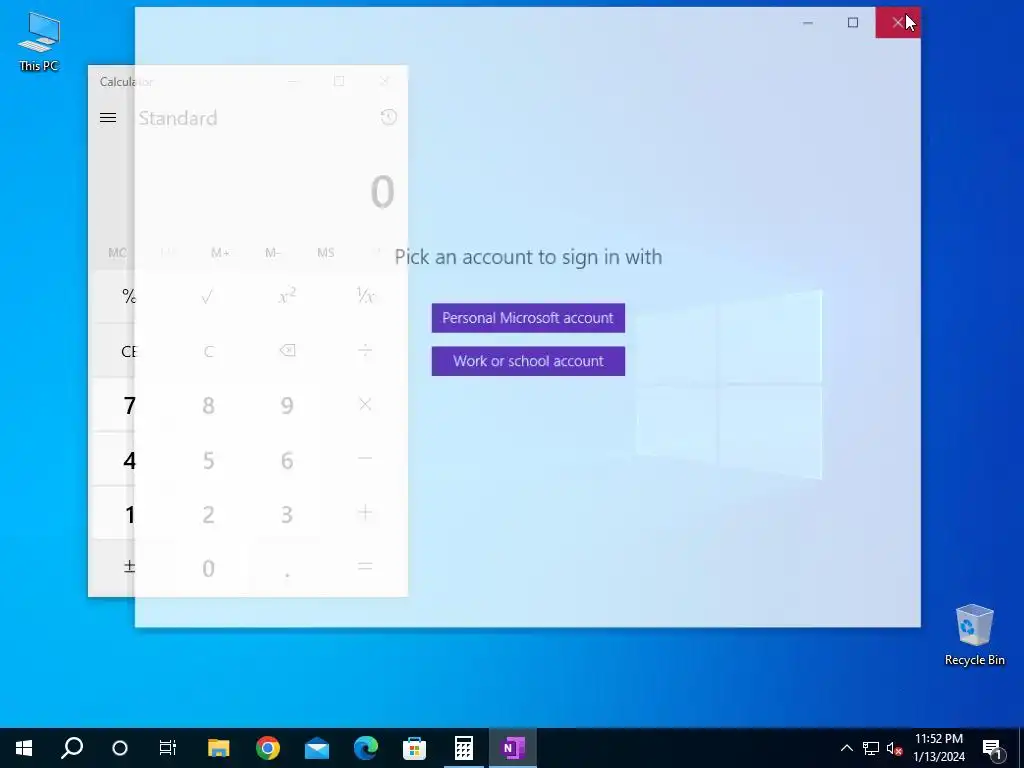Click digit 6 in Calculator

pyautogui.click(x=287, y=459)
